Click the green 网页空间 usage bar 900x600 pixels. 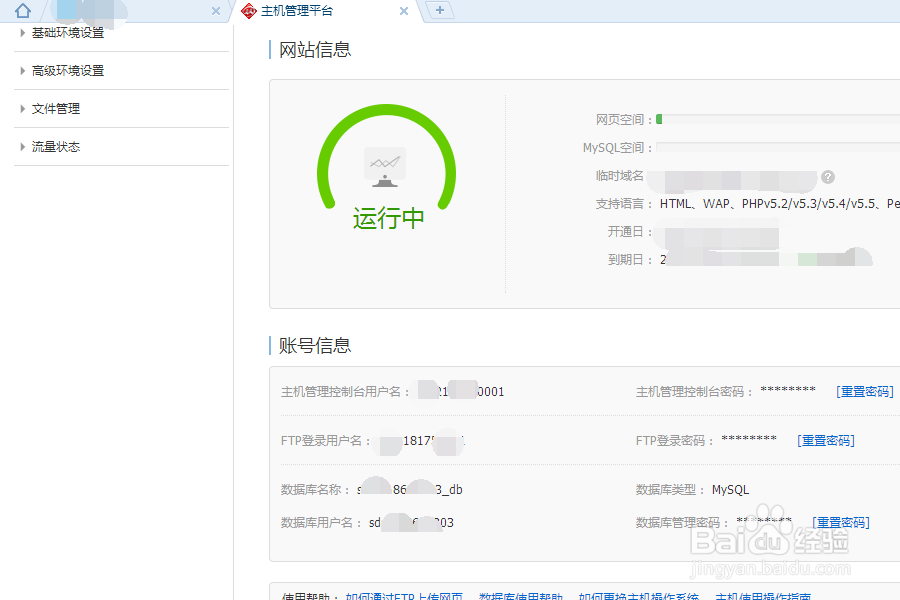[660, 117]
